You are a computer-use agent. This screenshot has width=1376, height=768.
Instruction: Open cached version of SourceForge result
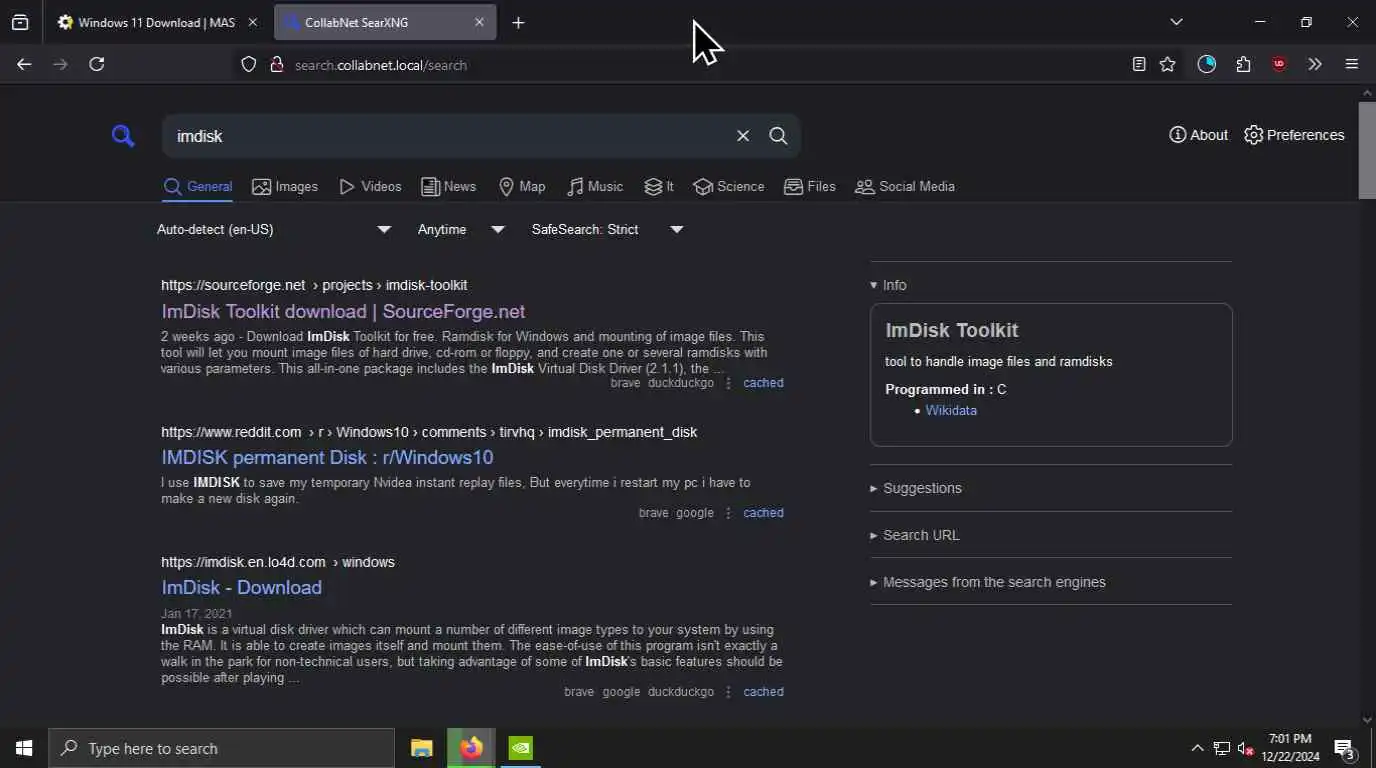pyautogui.click(x=763, y=383)
